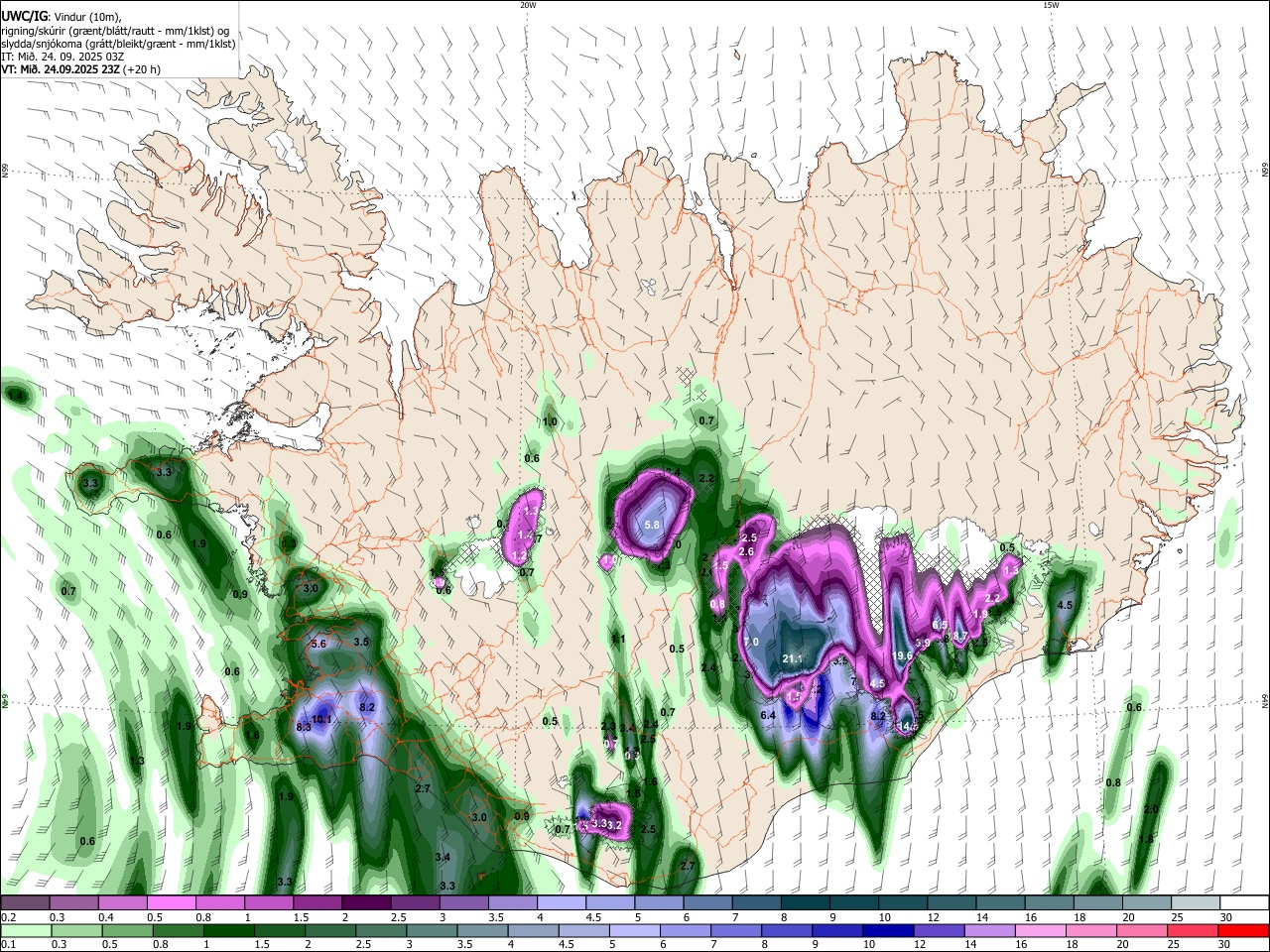The height and width of the screenshot is (952, 1270).
Task: Select the 30 white swatch in upper legend
Action: pos(1243,902)
